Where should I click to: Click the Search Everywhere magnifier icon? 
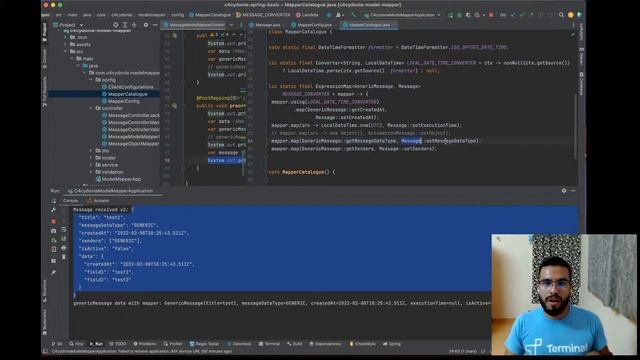pyautogui.click(x=561, y=15)
